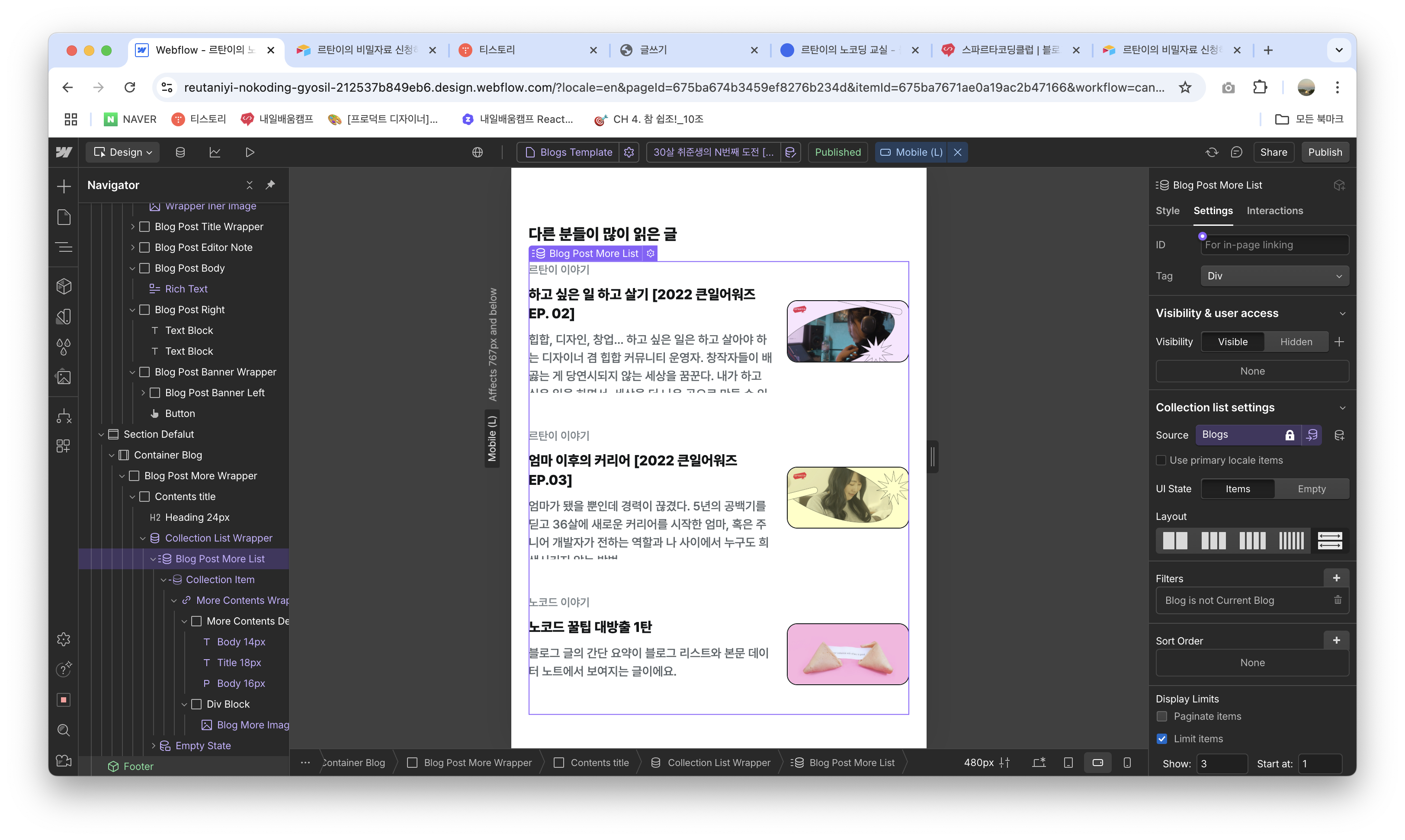Open the Search magnifier in sidebar
The image size is (1405, 840).
coord(64,730)
